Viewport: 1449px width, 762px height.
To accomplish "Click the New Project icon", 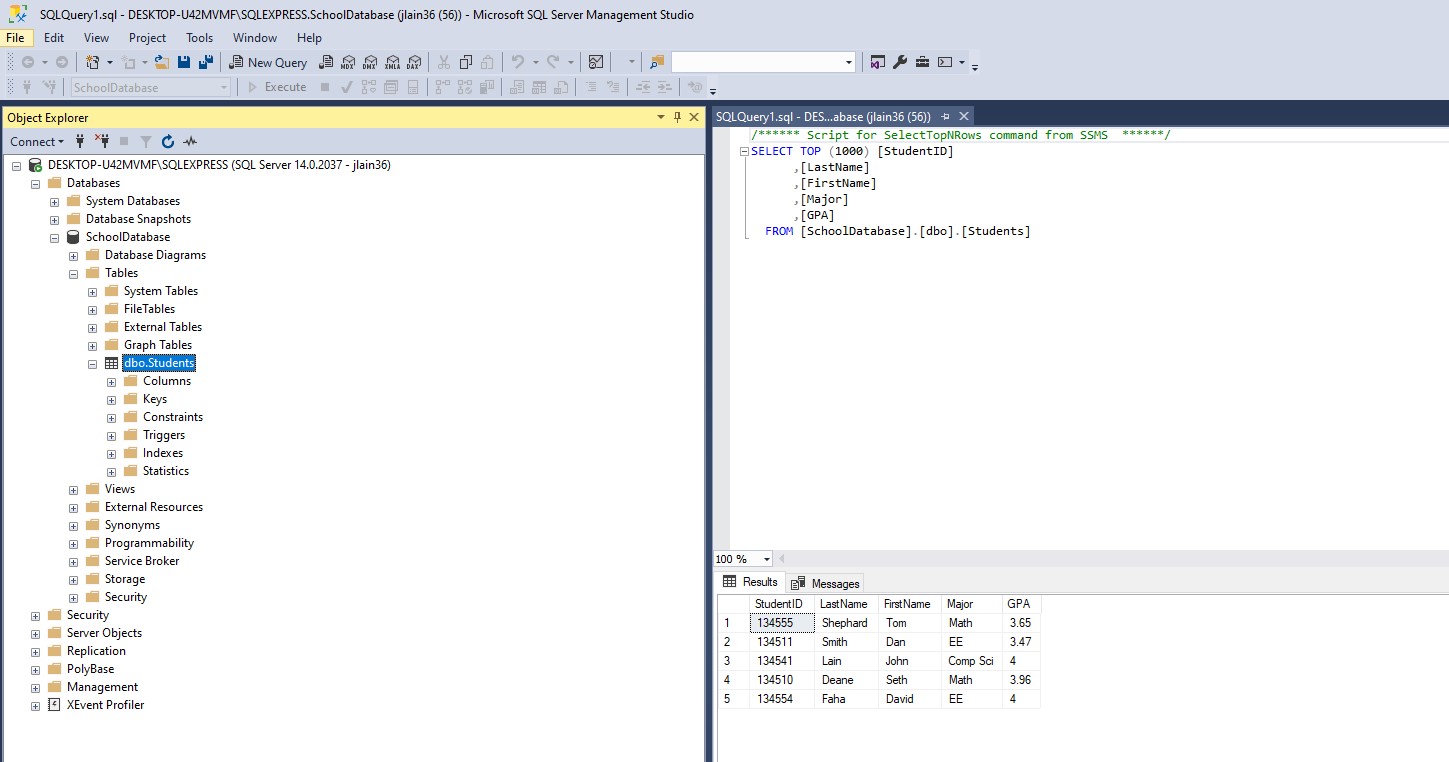I will click(x=93, y=62).
